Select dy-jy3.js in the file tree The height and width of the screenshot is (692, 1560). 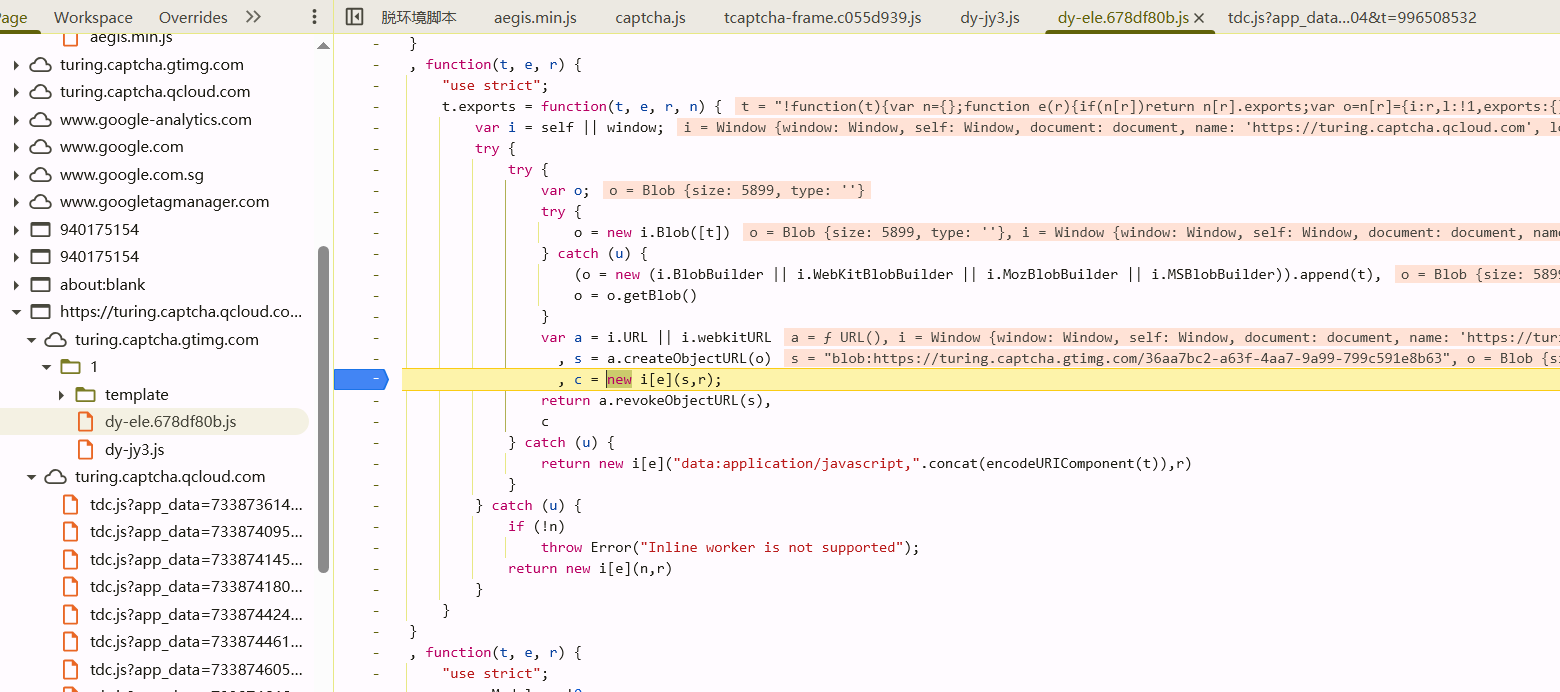(135, 449)
